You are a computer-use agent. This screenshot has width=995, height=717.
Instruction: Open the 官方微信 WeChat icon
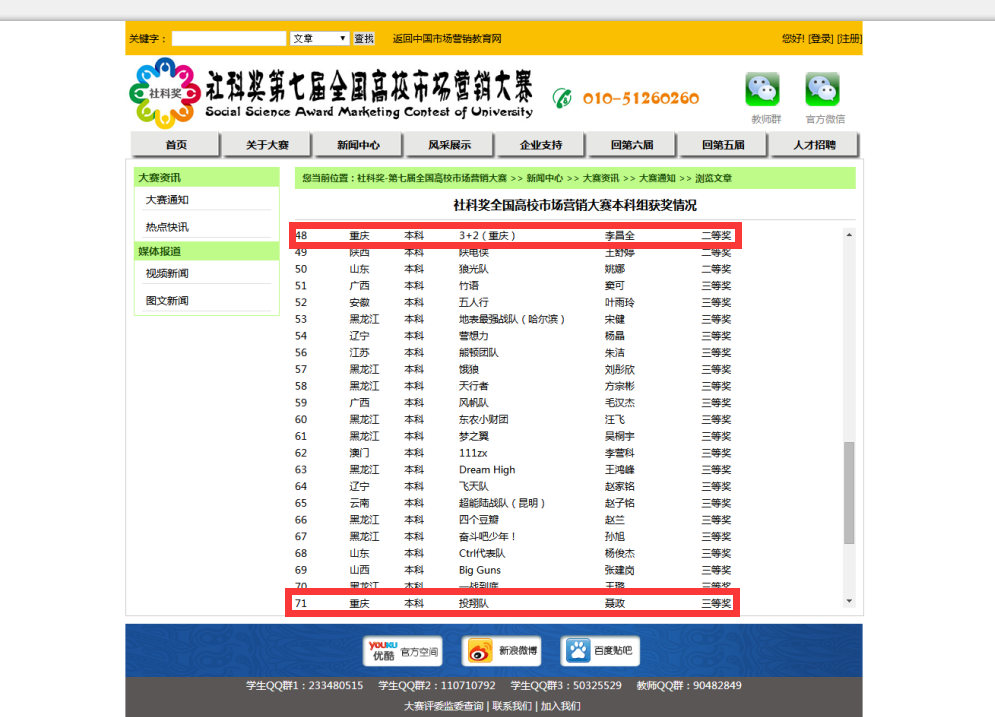pos(823,90)
